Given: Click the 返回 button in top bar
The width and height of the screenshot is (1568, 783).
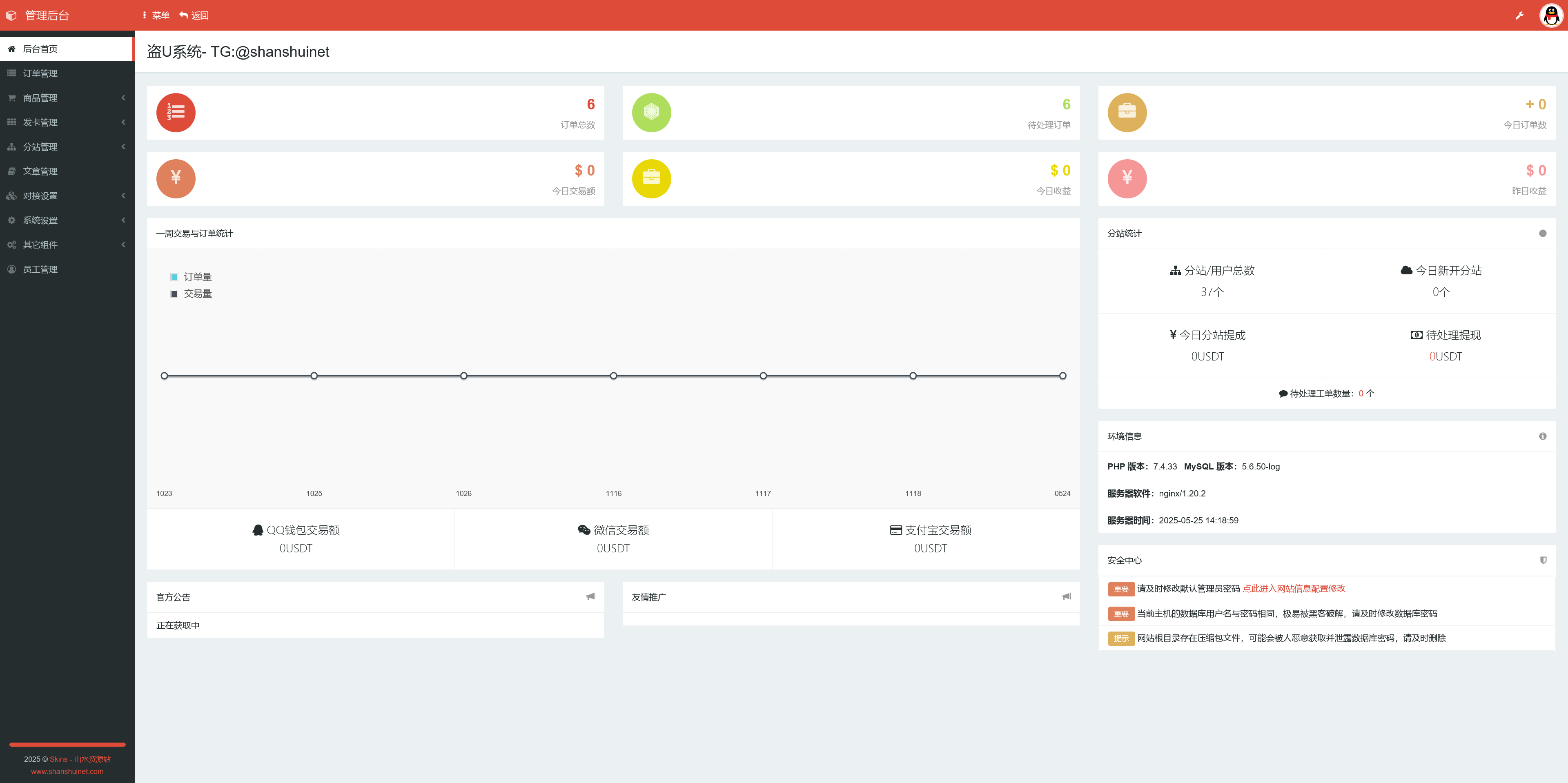Looking at the screenshot, I should (x=194, y=16).
